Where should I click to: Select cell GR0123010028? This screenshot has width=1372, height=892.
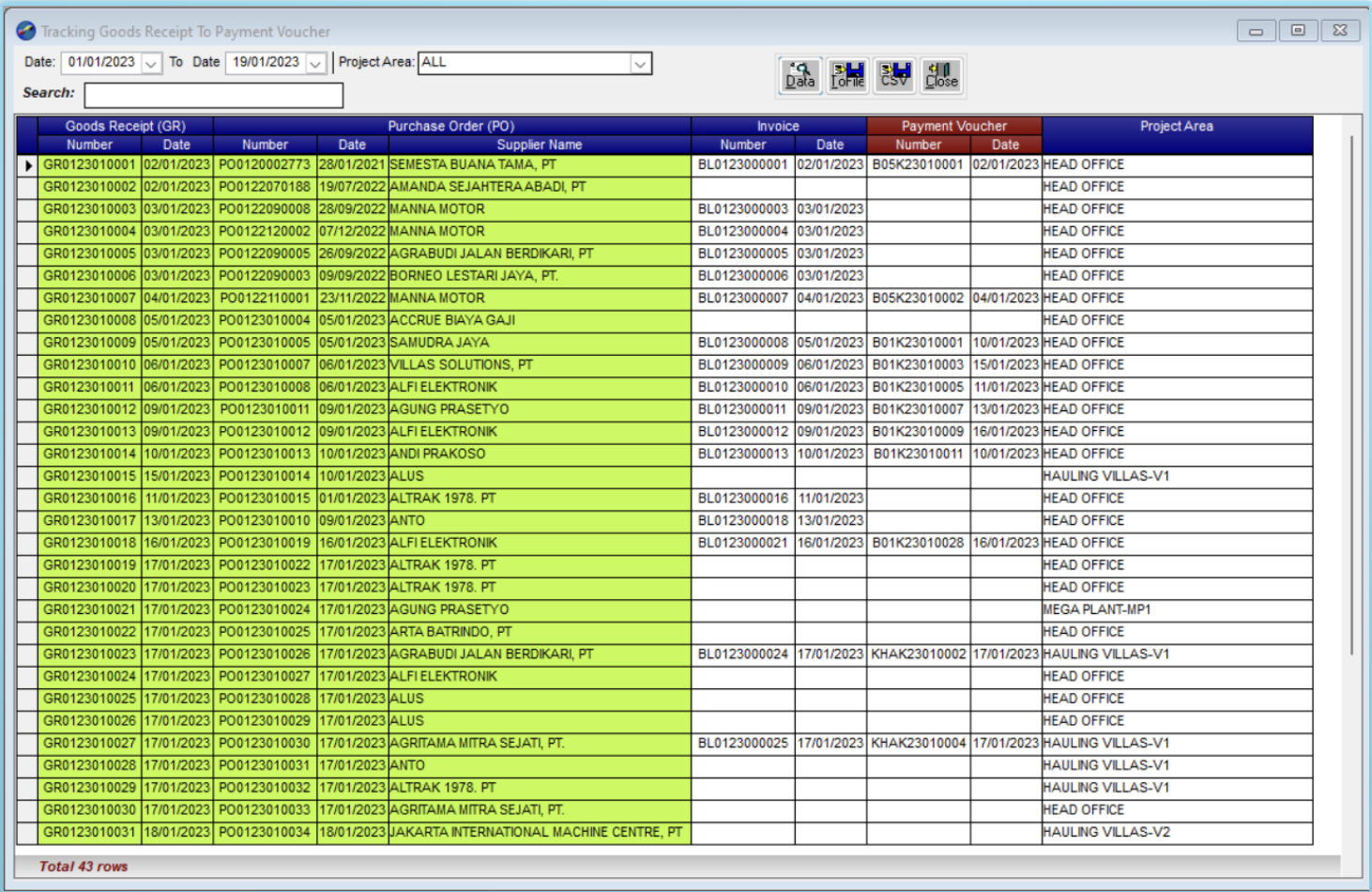(x=90, y=765)
